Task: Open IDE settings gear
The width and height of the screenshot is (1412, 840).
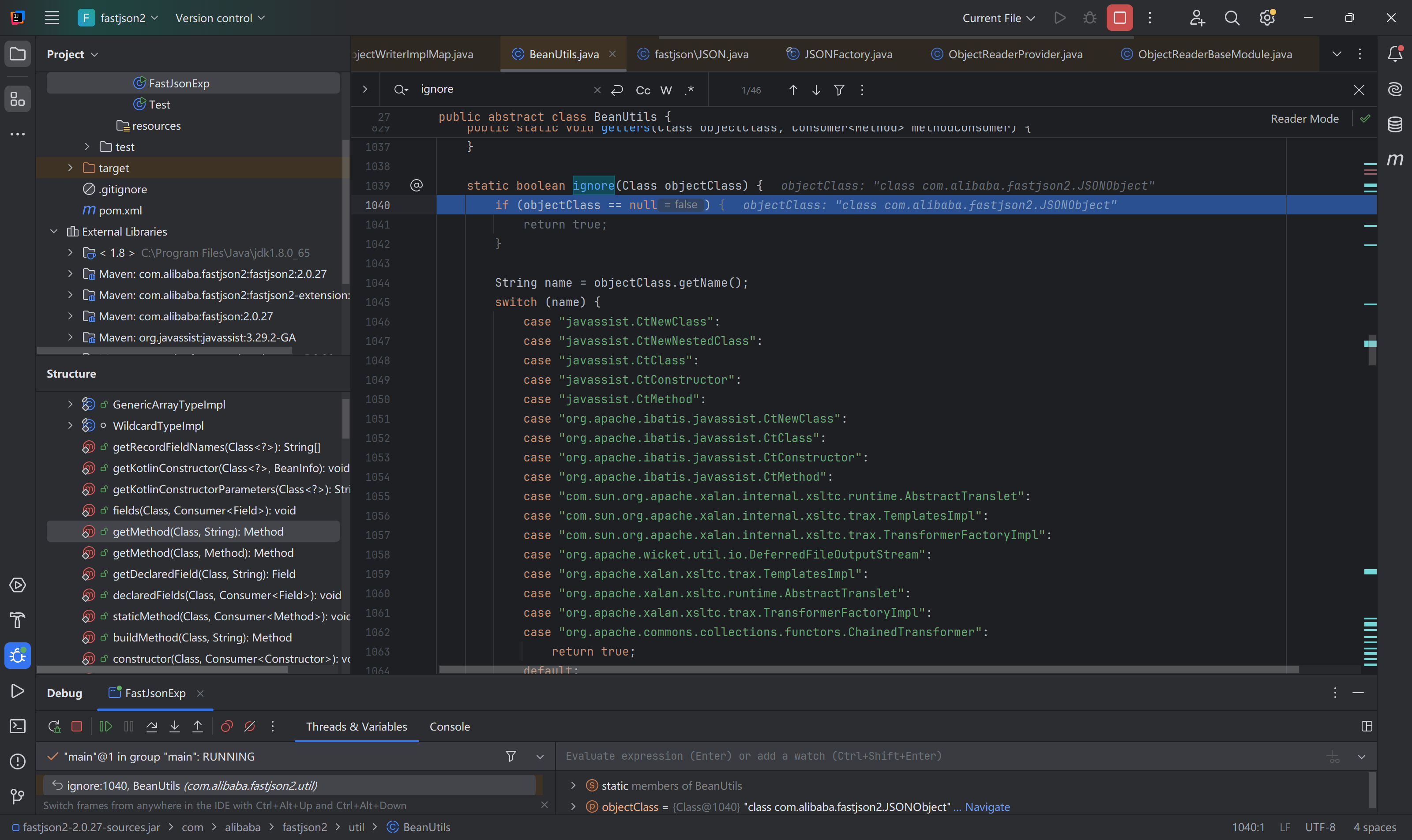Action: [x=1267, y=18]
